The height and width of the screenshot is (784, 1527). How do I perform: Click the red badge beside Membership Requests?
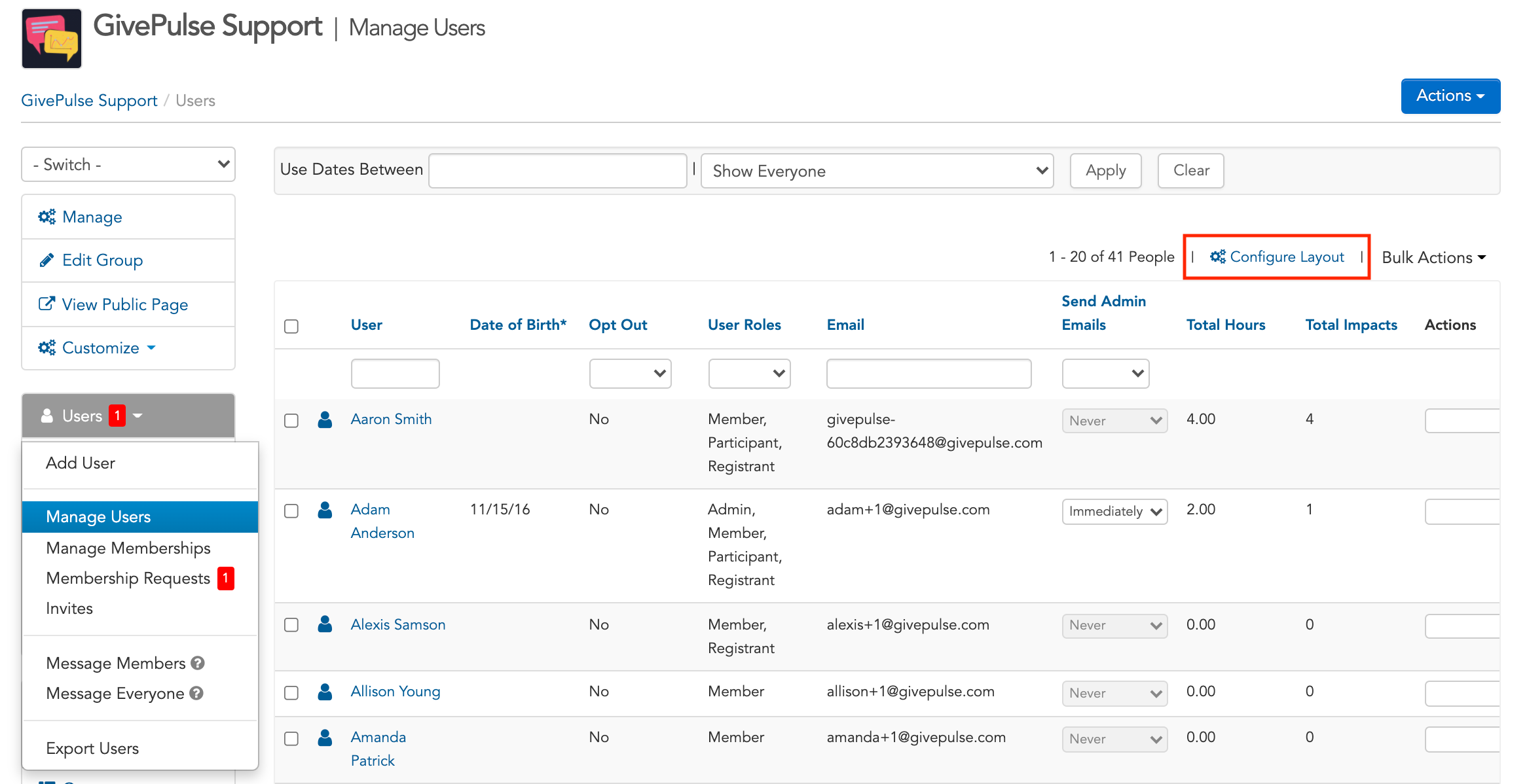pos(226,578)
